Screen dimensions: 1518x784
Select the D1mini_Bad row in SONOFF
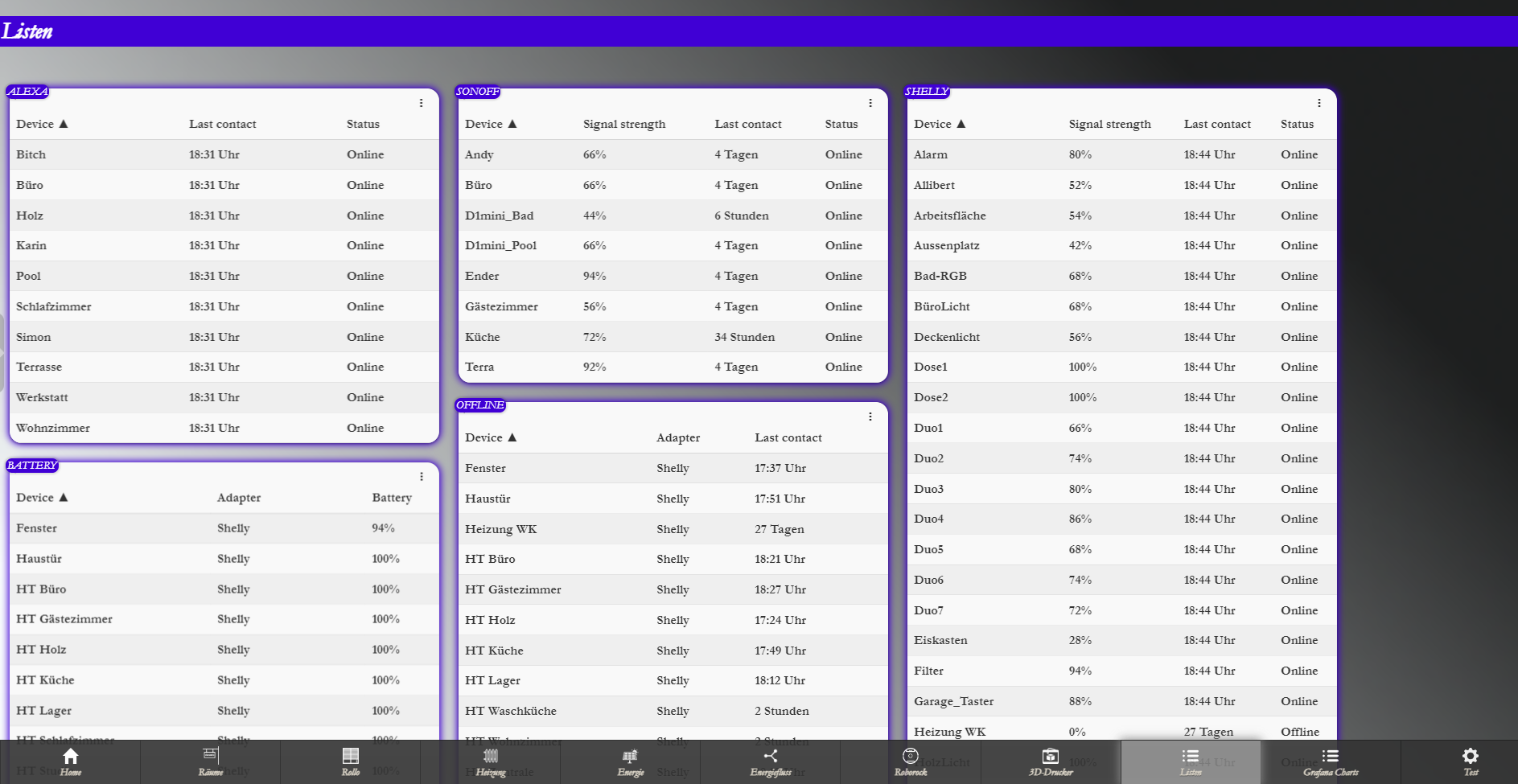(673, 215)
